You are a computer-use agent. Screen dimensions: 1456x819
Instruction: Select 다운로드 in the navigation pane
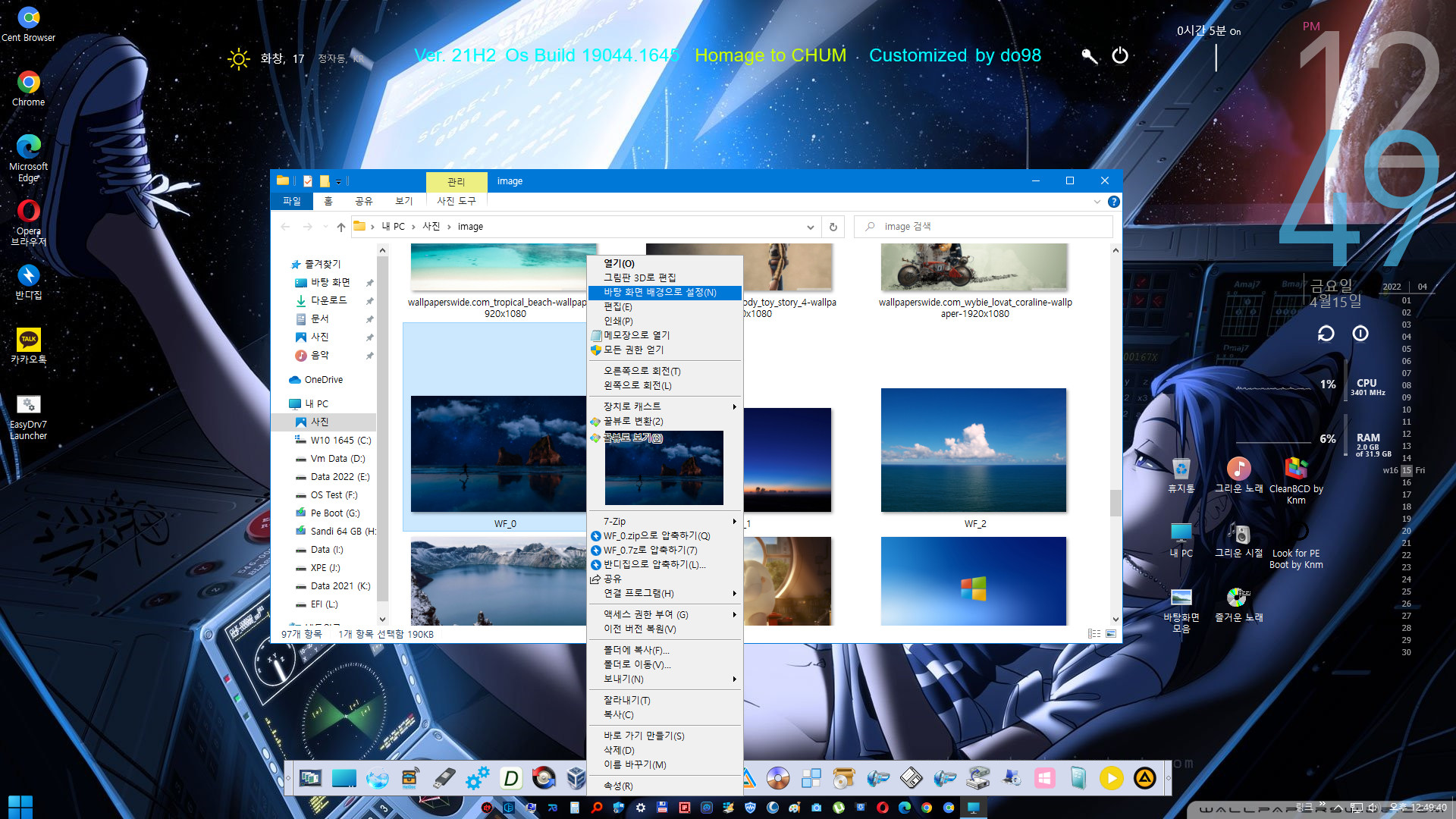point(328,301)
